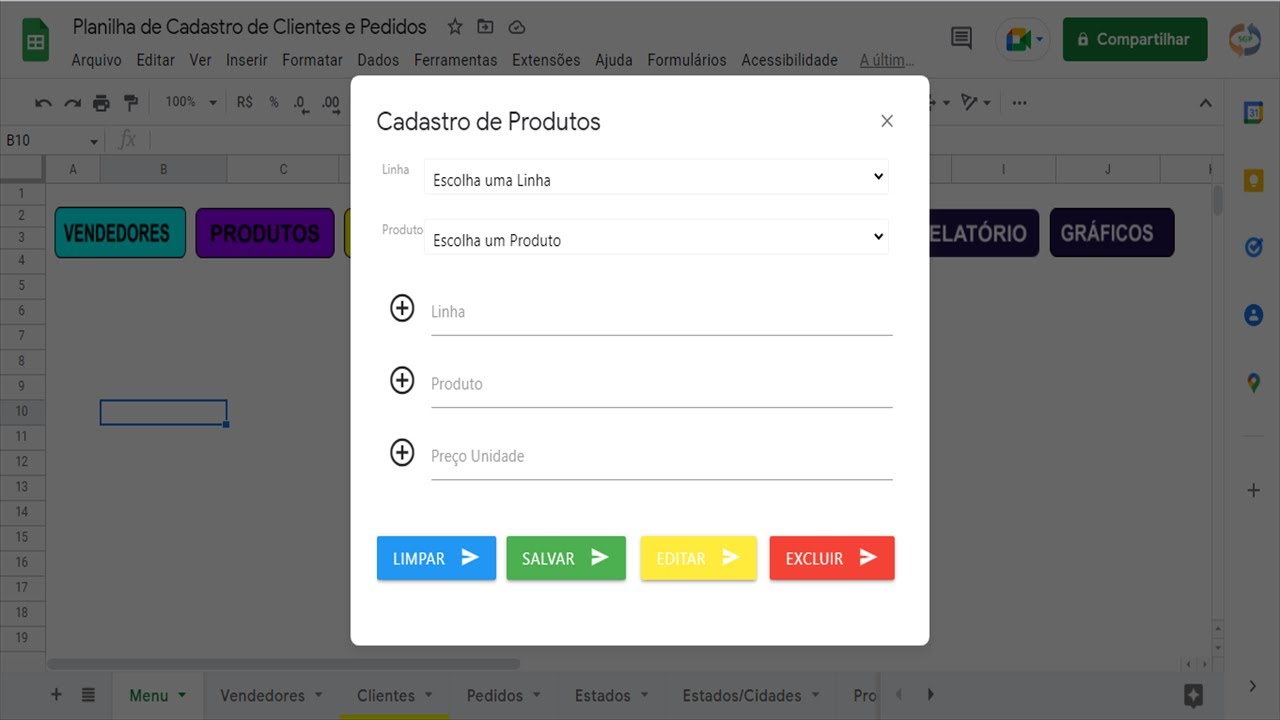The width and height of the screenshot is (1280, 720).
Task: Increase decimal places
Action: pos(331,102)
